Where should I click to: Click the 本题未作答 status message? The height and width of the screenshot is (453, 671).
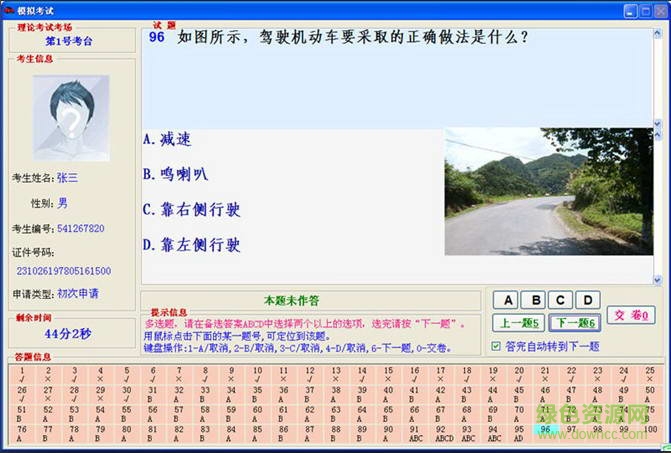click(291, 300)
